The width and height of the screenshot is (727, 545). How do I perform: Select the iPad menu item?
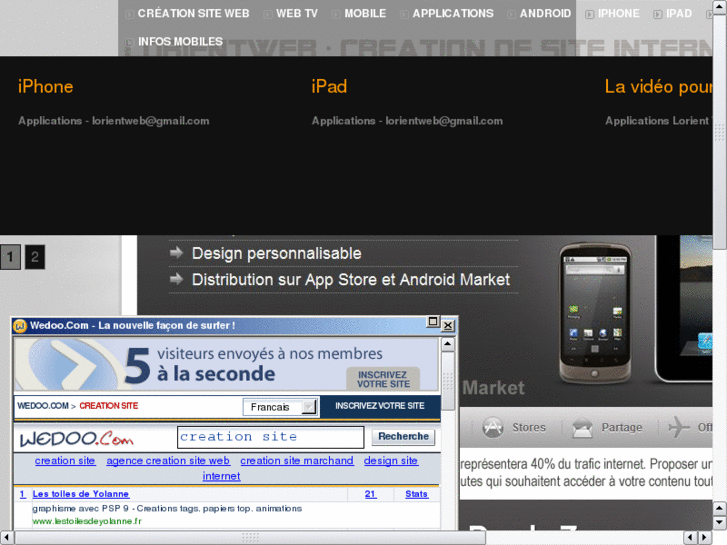[x=679, y=13]
